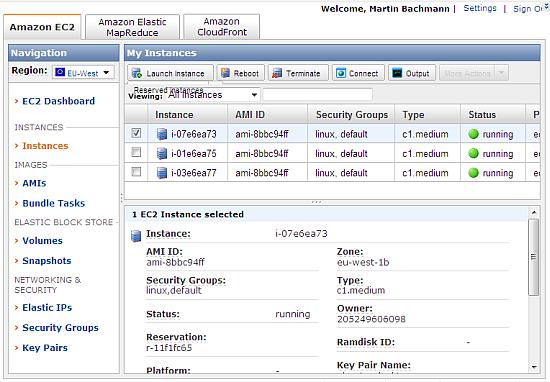Screen dimensions: 550x382
Task: Open the EU-West region dropdown
Action: click(x=83, y=73)
